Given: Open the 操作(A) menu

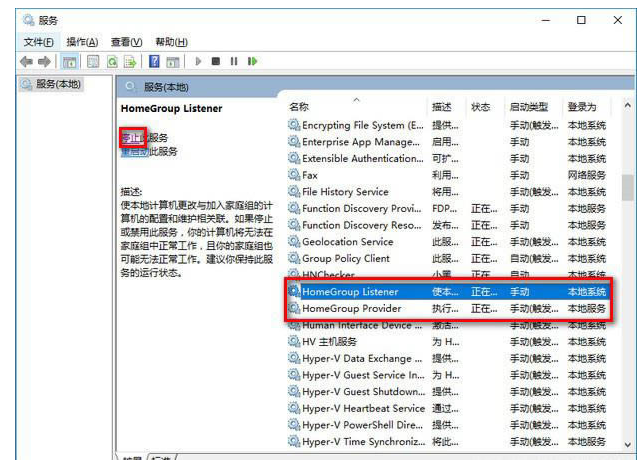Looking at the screenshot, I should point(82,42).
